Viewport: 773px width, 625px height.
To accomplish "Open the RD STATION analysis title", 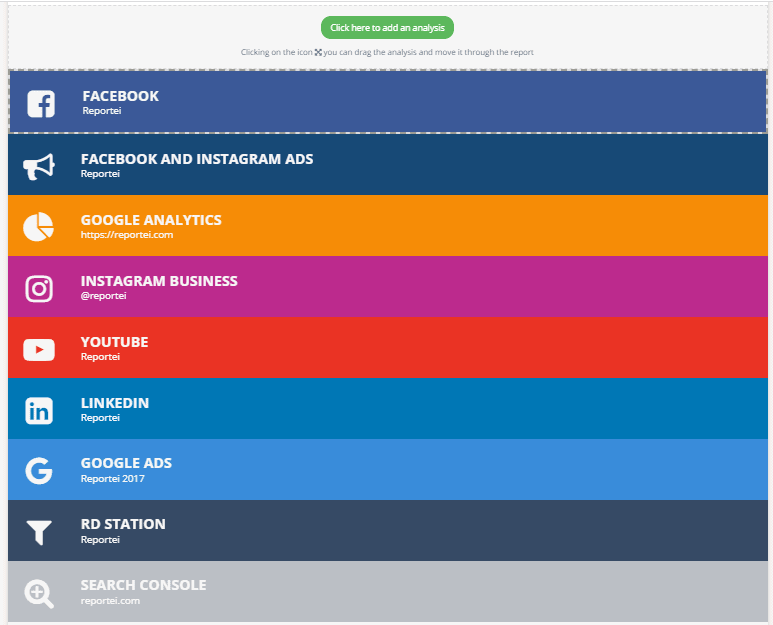I will click(123, 524).
